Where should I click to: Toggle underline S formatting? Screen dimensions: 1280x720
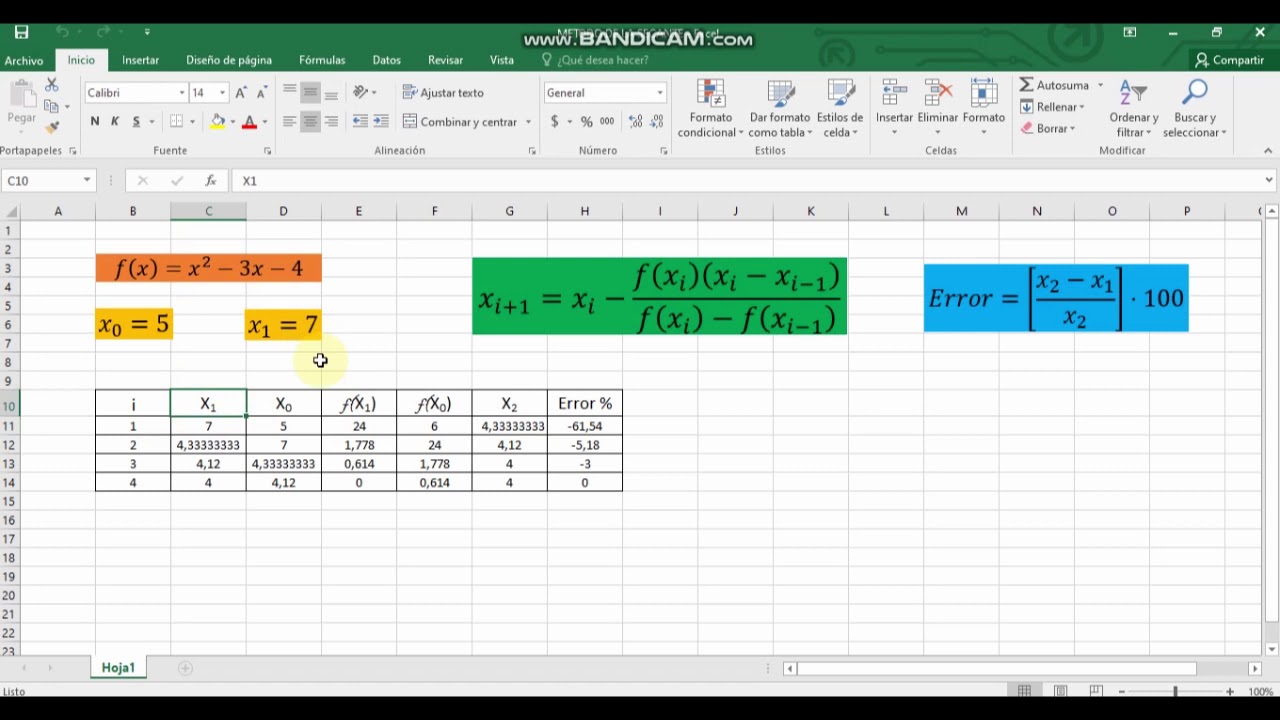136,122
